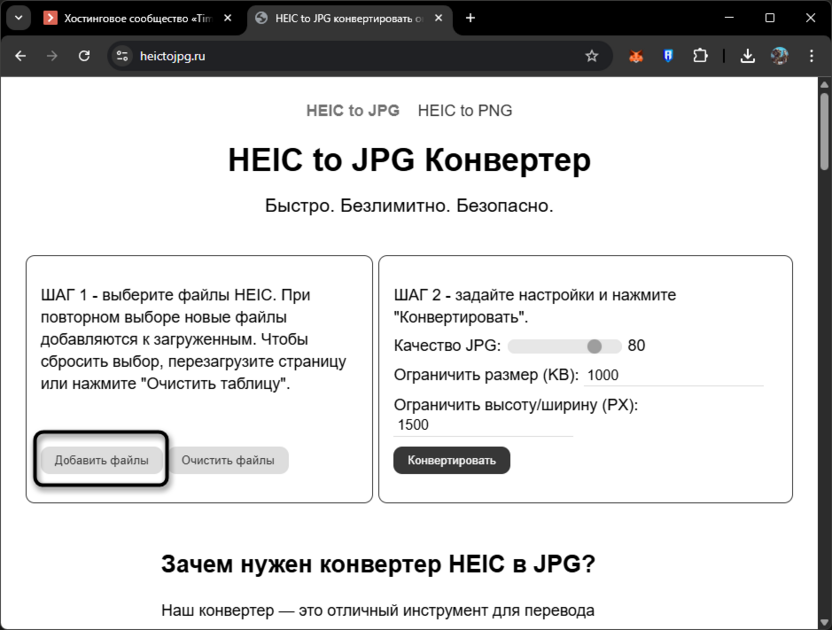Click the page vertical scrollbar thumb
This screenshot has height=630, width=832.
tap(824, 131)
